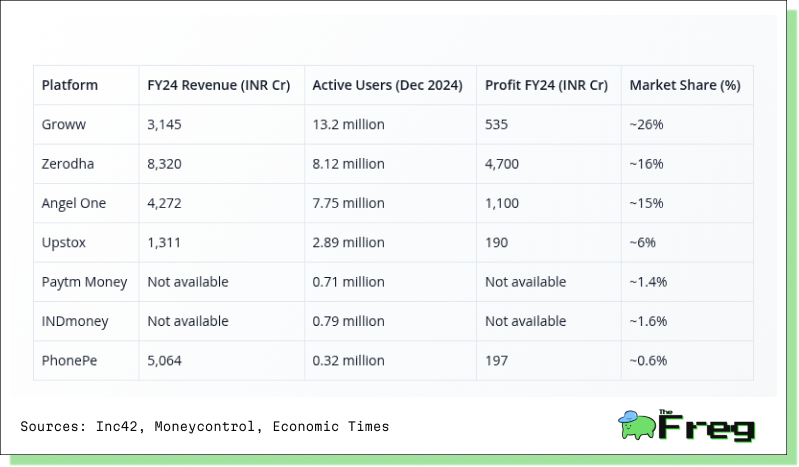Viewport: 799px width, 467px height.
Task: Click Angel One profit value 1,100
Action: (x=502, y=203)
